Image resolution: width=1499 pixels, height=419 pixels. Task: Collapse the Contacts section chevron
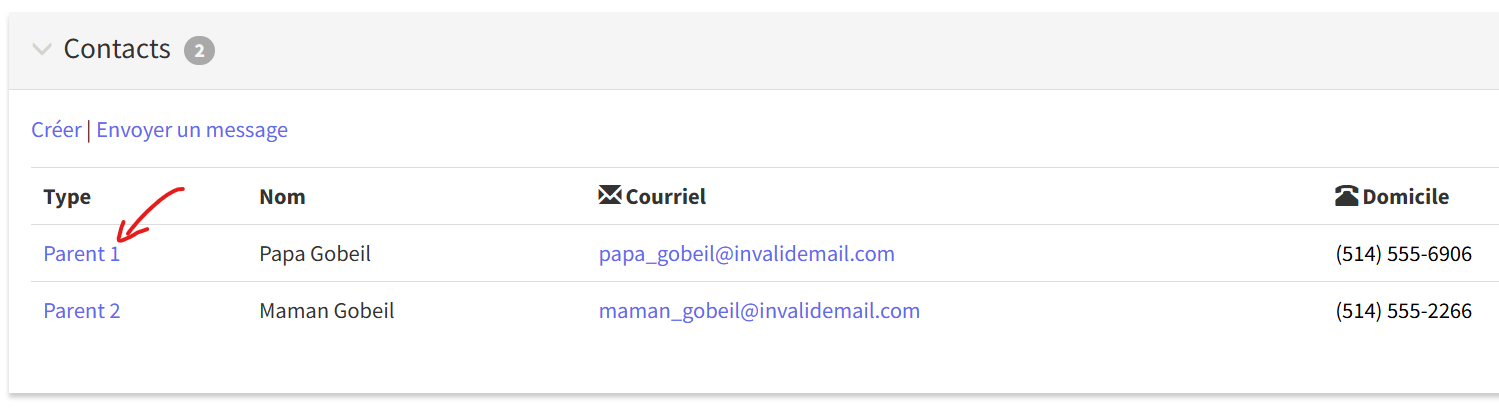pyautogui.click(x=42, y=49)
